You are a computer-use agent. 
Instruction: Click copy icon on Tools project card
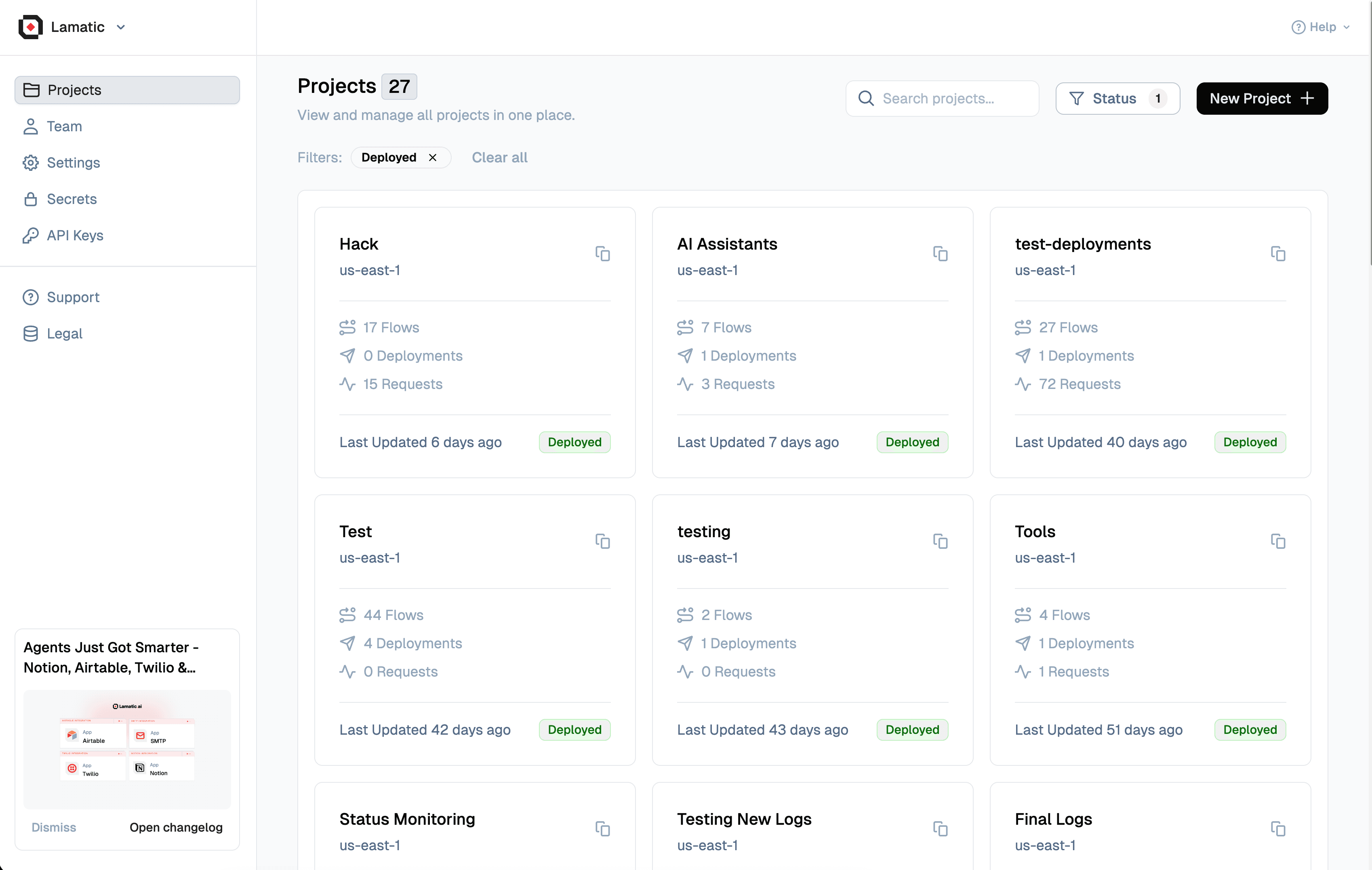click(1277, 541)
